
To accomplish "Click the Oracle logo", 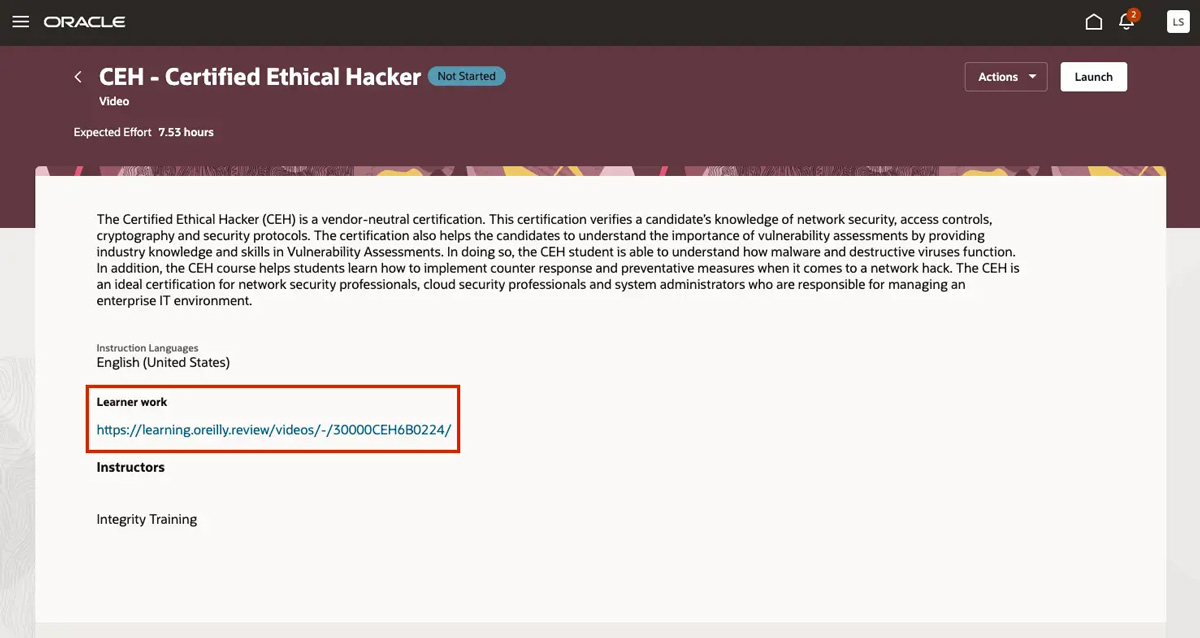I will pos(84,22).
